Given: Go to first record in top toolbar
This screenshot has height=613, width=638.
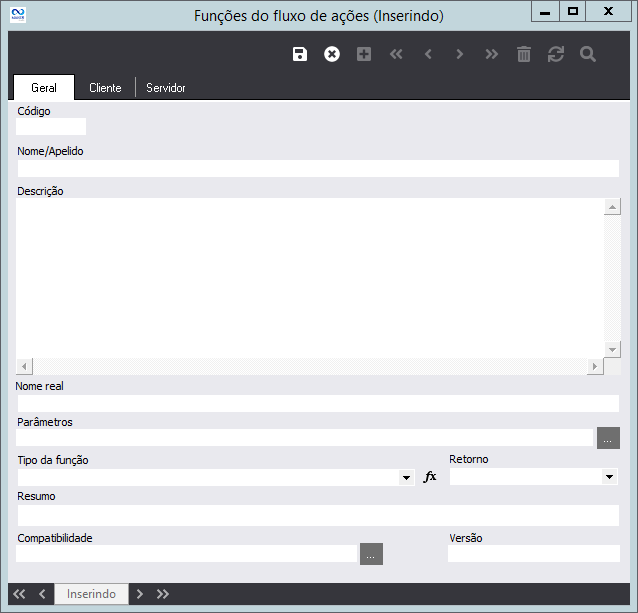Looking at the screenshot, I should click(396, 54).
